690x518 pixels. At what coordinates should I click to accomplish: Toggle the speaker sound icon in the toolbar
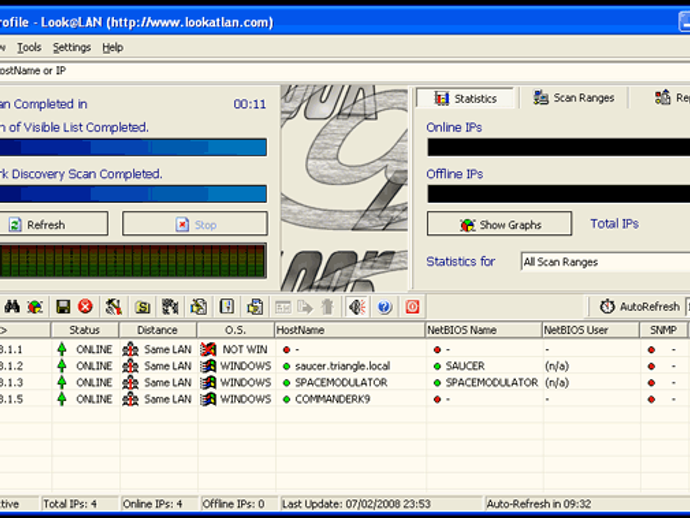357,306
